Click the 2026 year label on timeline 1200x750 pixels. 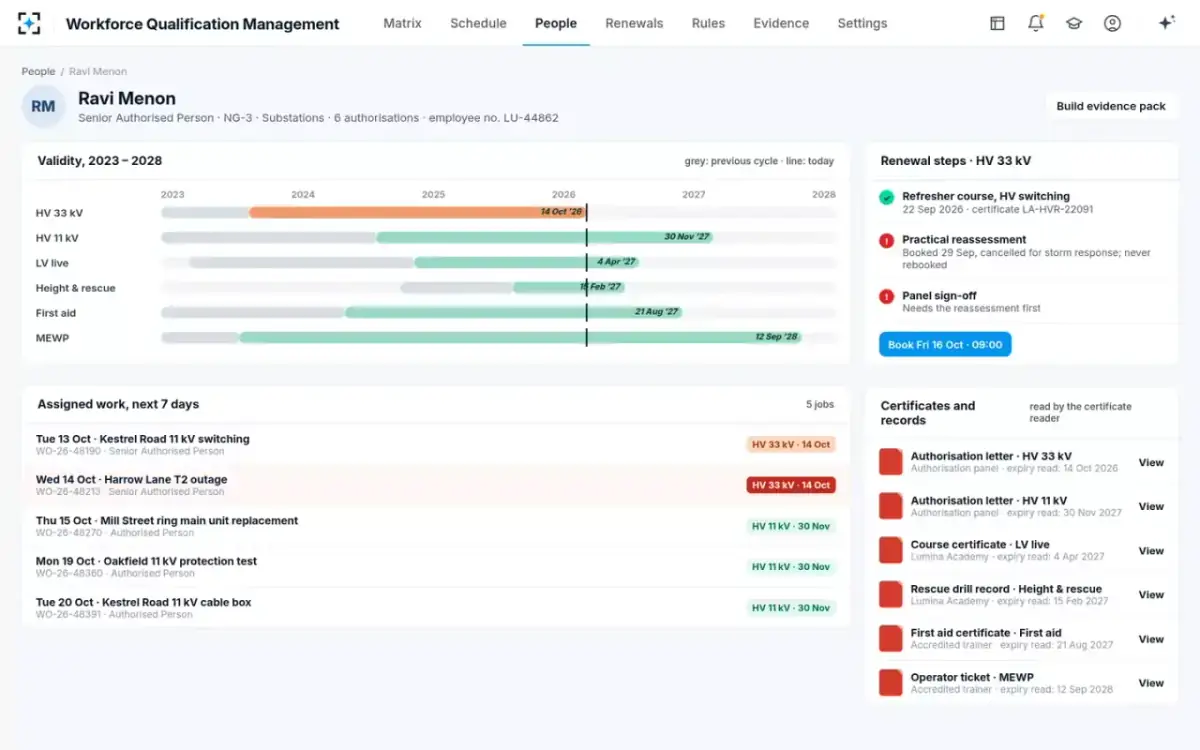563,195
